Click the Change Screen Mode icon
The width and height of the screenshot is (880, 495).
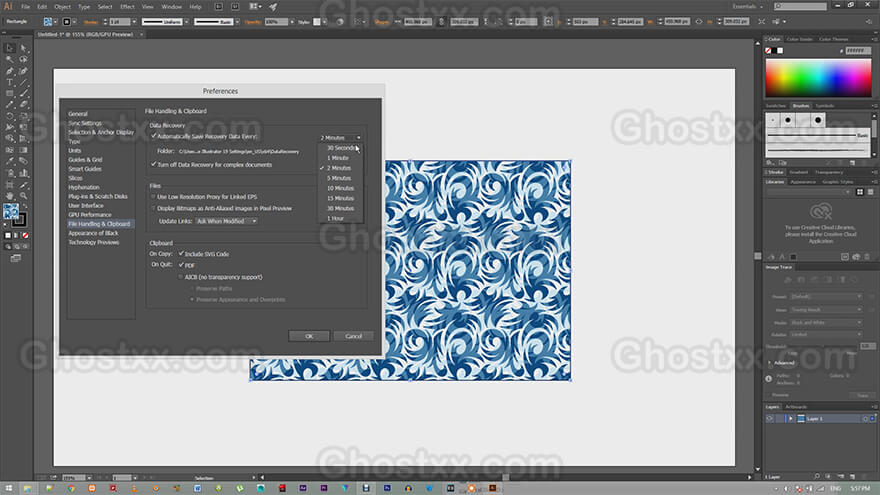pyautogui.click(x=16, y=258)
